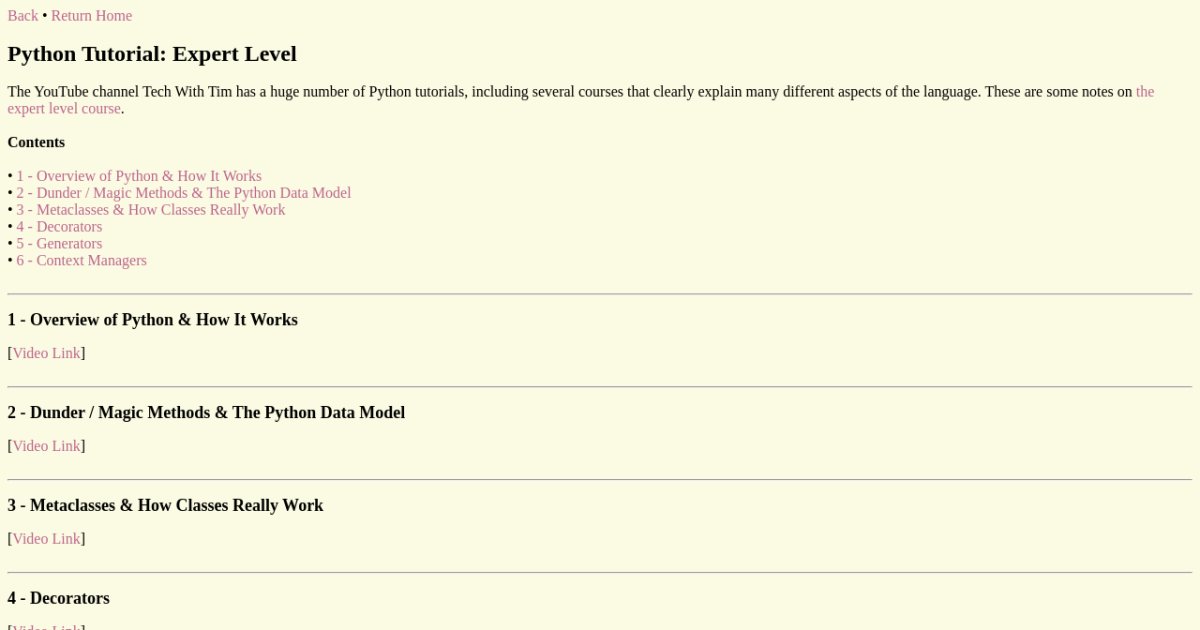
Task: Open 6 - Context Managers contents link
Action: [81, 261]
